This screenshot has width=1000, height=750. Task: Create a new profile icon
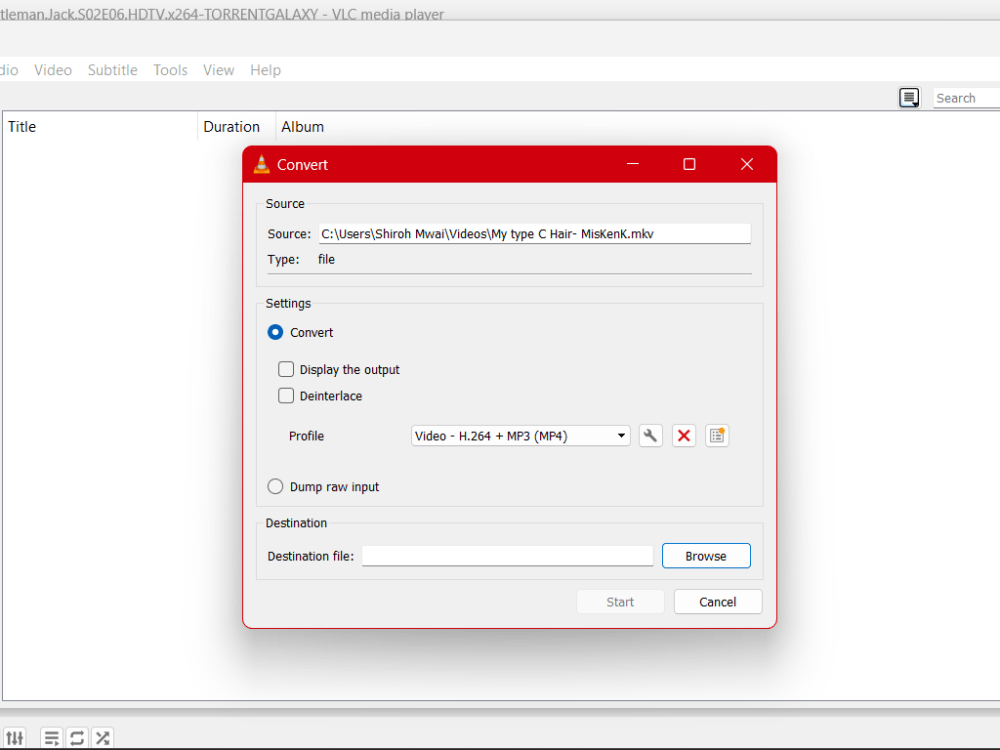[x=717, y=436]
